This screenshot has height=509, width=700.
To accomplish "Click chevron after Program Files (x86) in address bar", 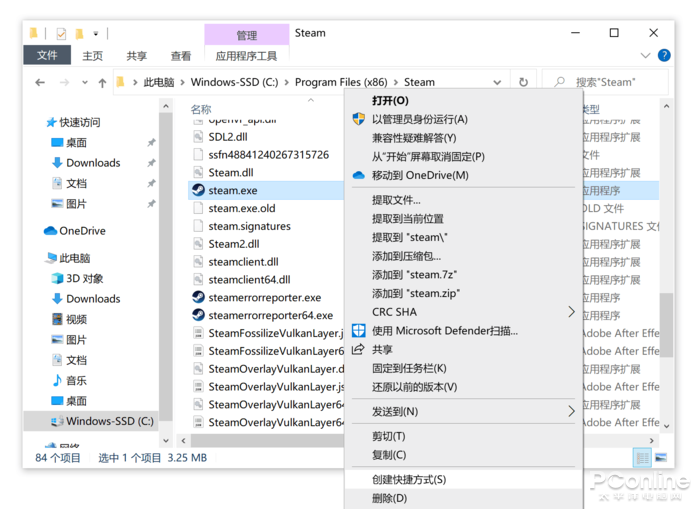I will coord(396,83).
